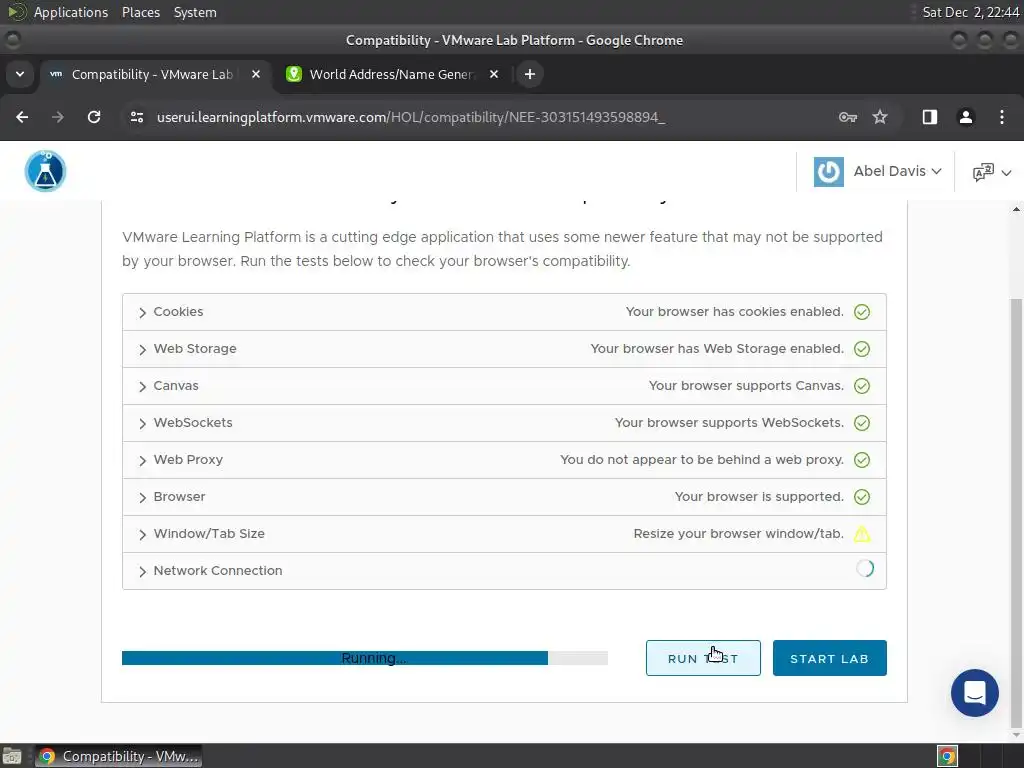Click the browser forward arrow
Image resolution: width=1024 pixels, height=768 pixels.
click(x=58, y=117)
